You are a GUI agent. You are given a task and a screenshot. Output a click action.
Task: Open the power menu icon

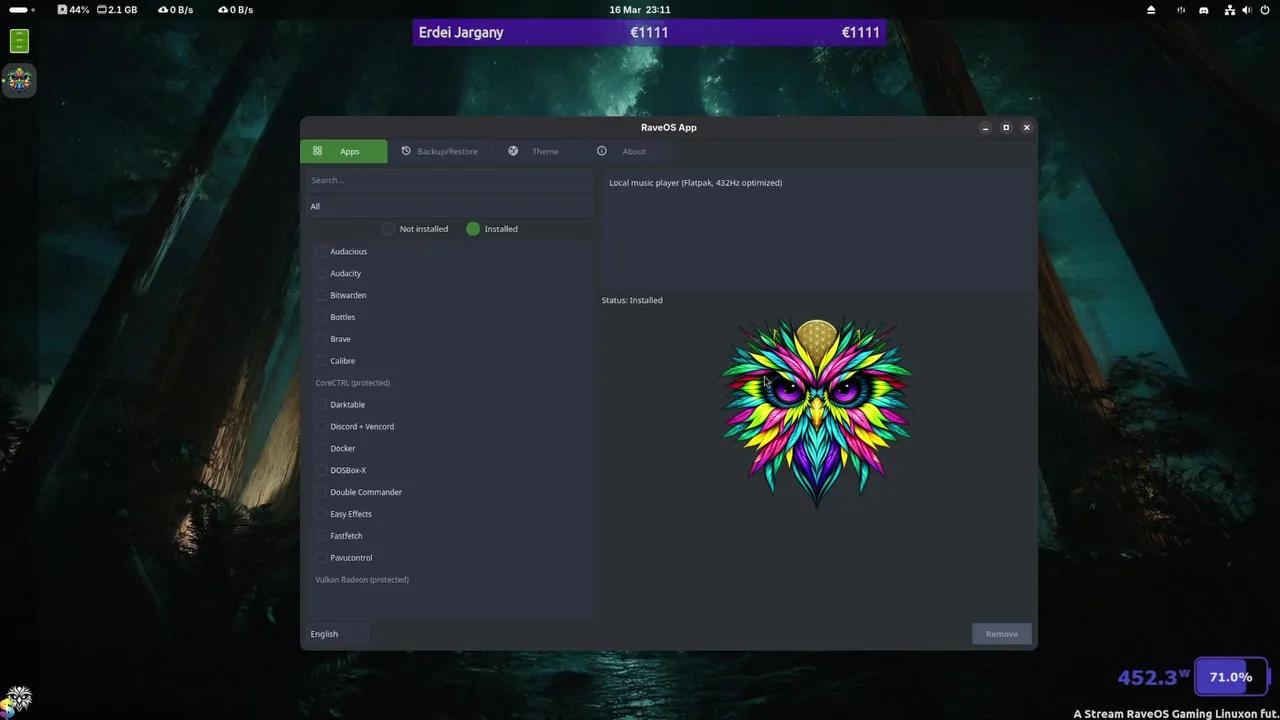[x=1265, y=10]
